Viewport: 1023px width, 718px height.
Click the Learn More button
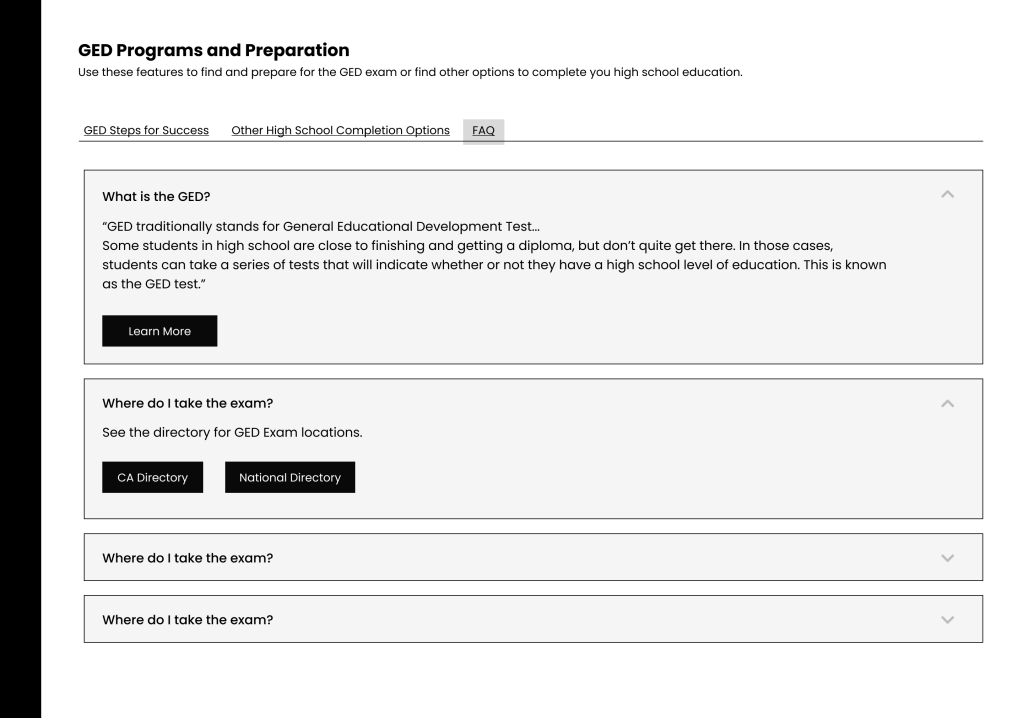159,331
